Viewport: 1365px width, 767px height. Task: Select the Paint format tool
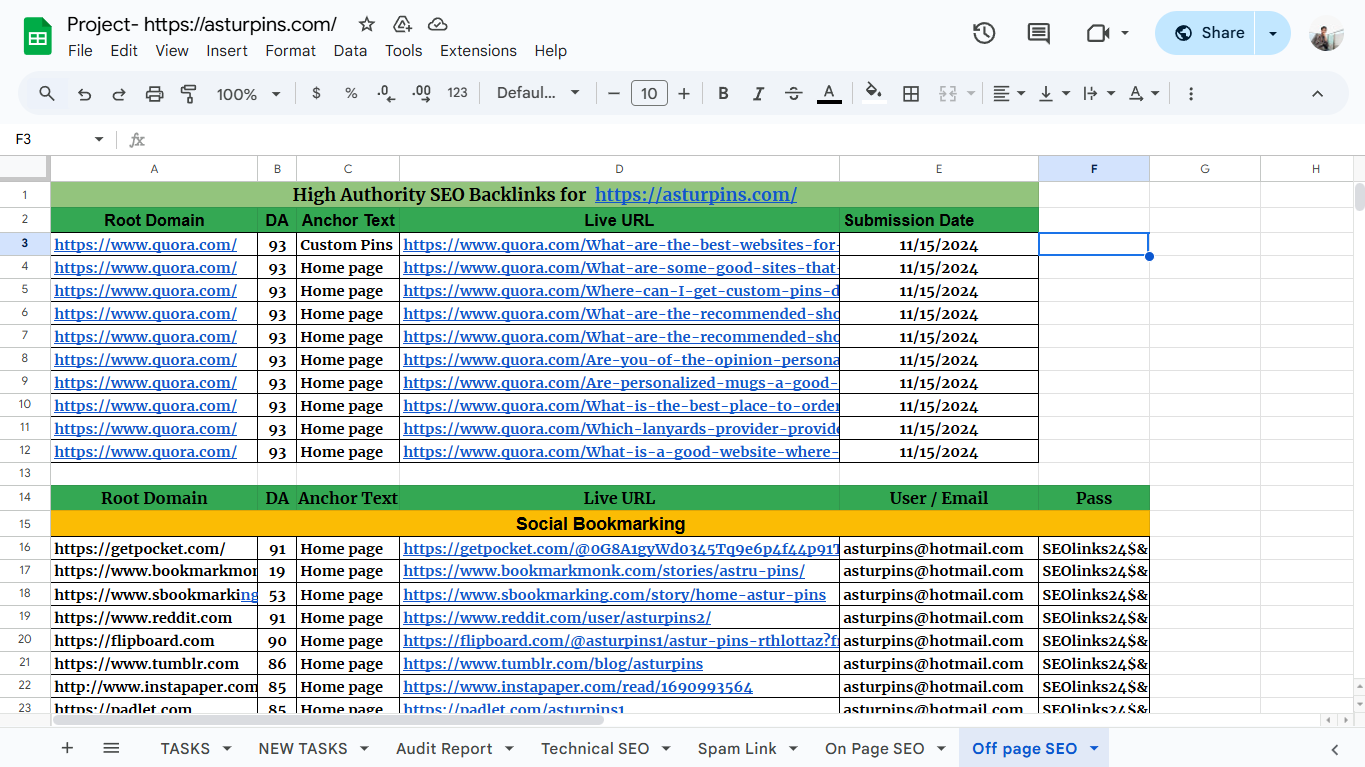[x=190, y=93]
